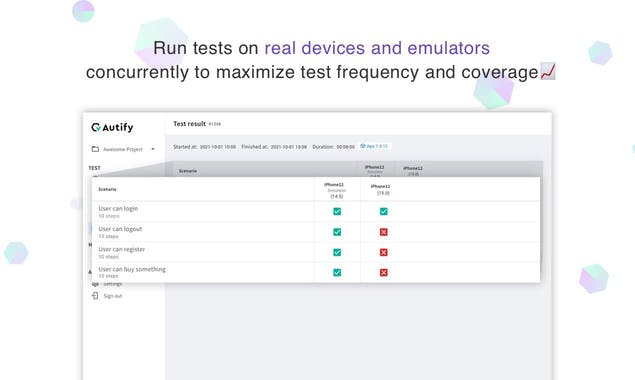Click the Test result heading

pos(190,124)
